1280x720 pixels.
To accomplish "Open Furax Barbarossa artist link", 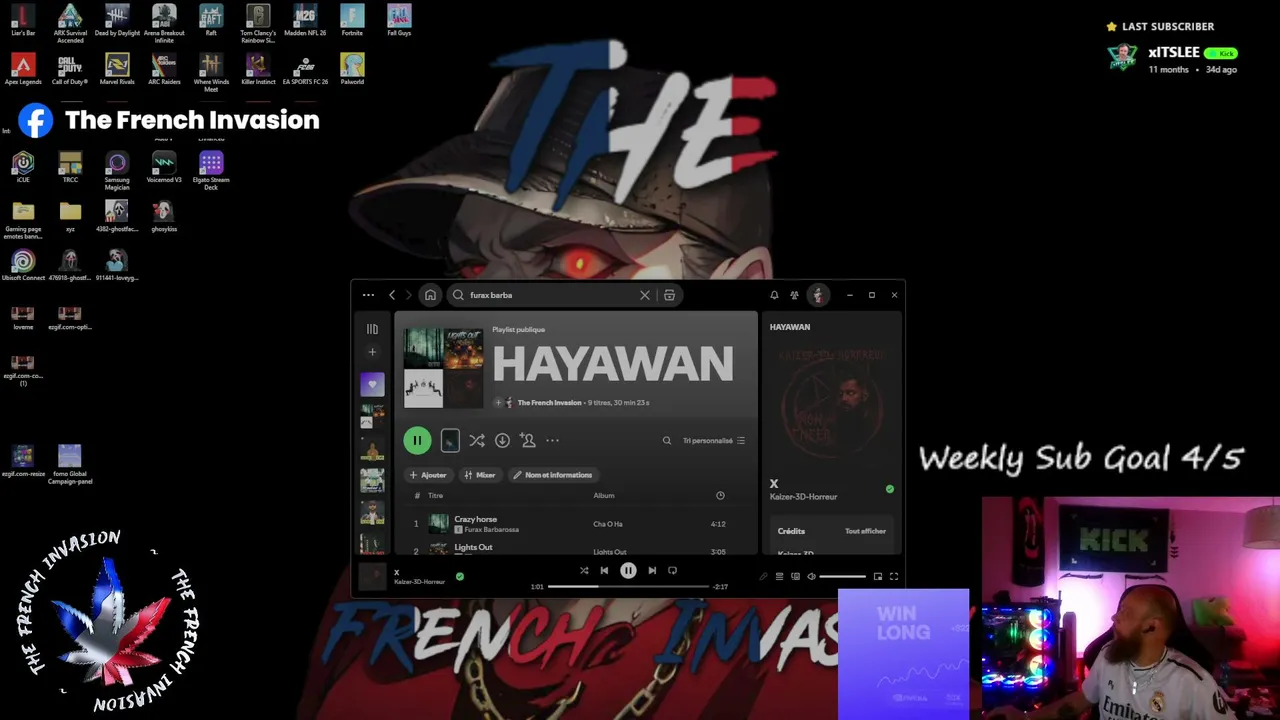I will point(491,530).
